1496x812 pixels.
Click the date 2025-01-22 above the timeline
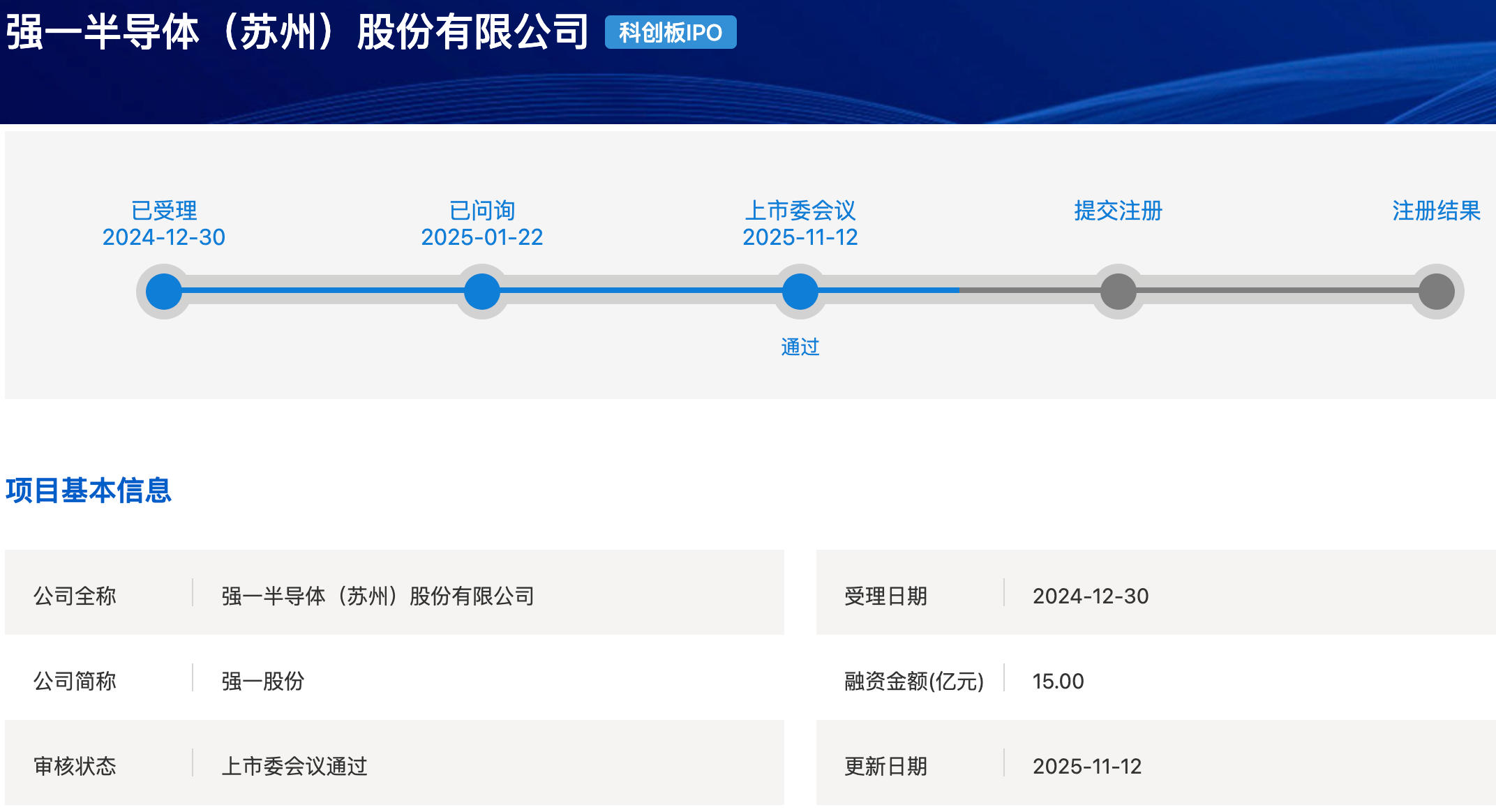pyautogui.click(x=482, y=237)
